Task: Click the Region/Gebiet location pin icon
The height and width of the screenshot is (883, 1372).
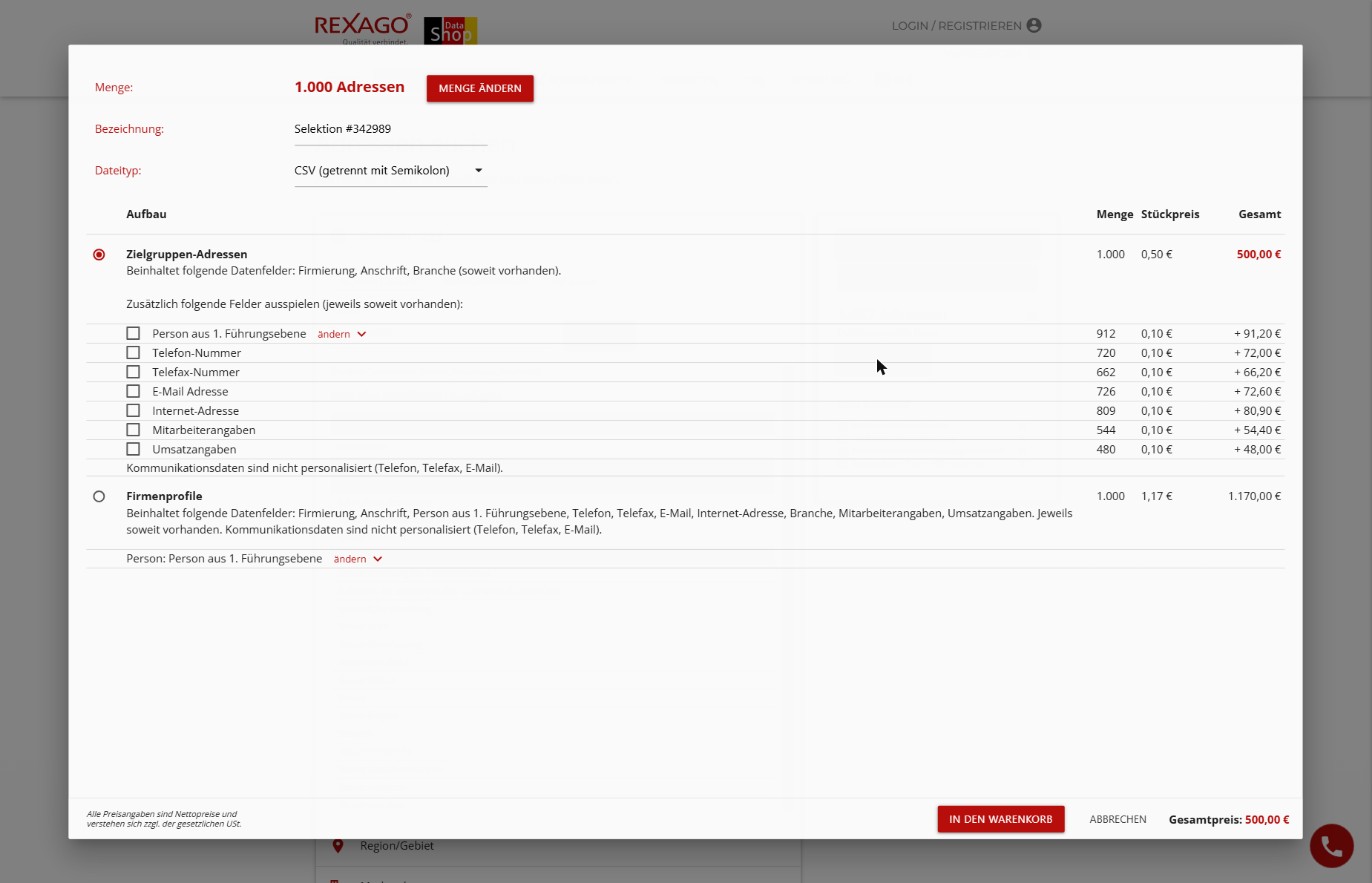Action: click(x=338, y=846)
